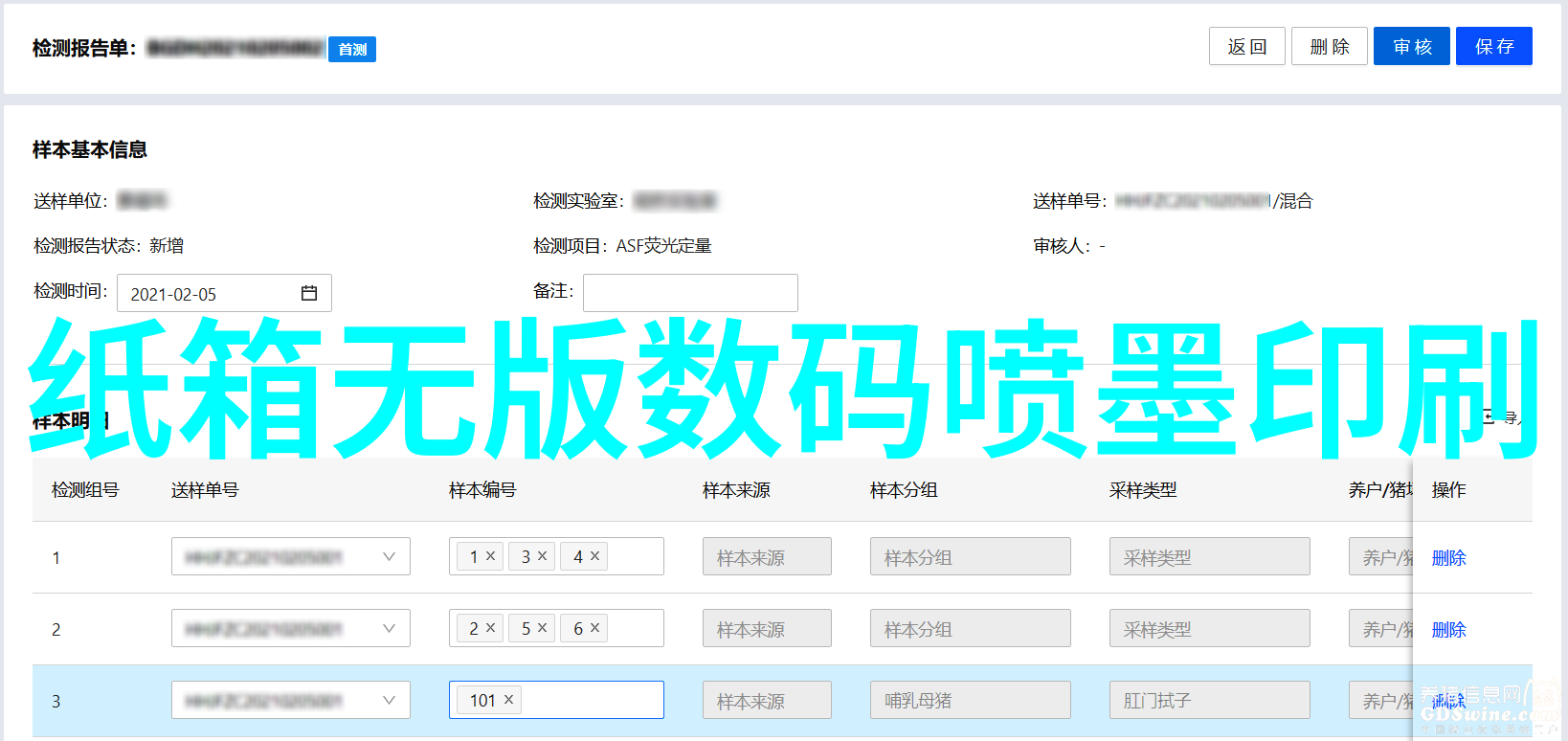Remove sample tag 1 in row 1
The image size is (1568, 741).
[x=490, y=556]
